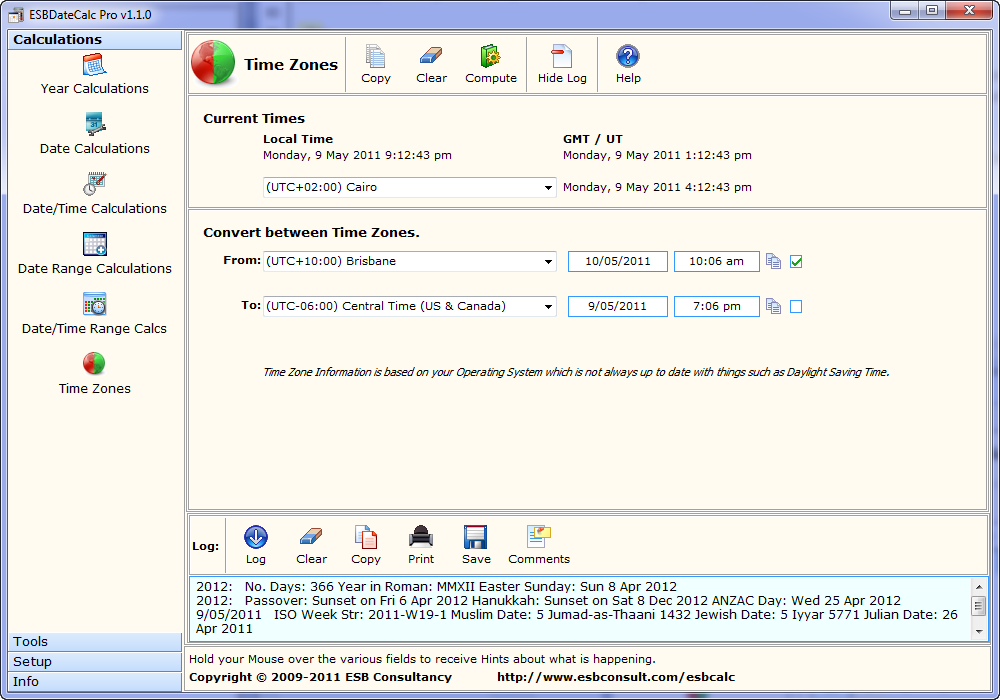Screen dimensions: 1000x700
Task: Click the ESBDateCalc Pro title bar icon
Action: (16, 15)
